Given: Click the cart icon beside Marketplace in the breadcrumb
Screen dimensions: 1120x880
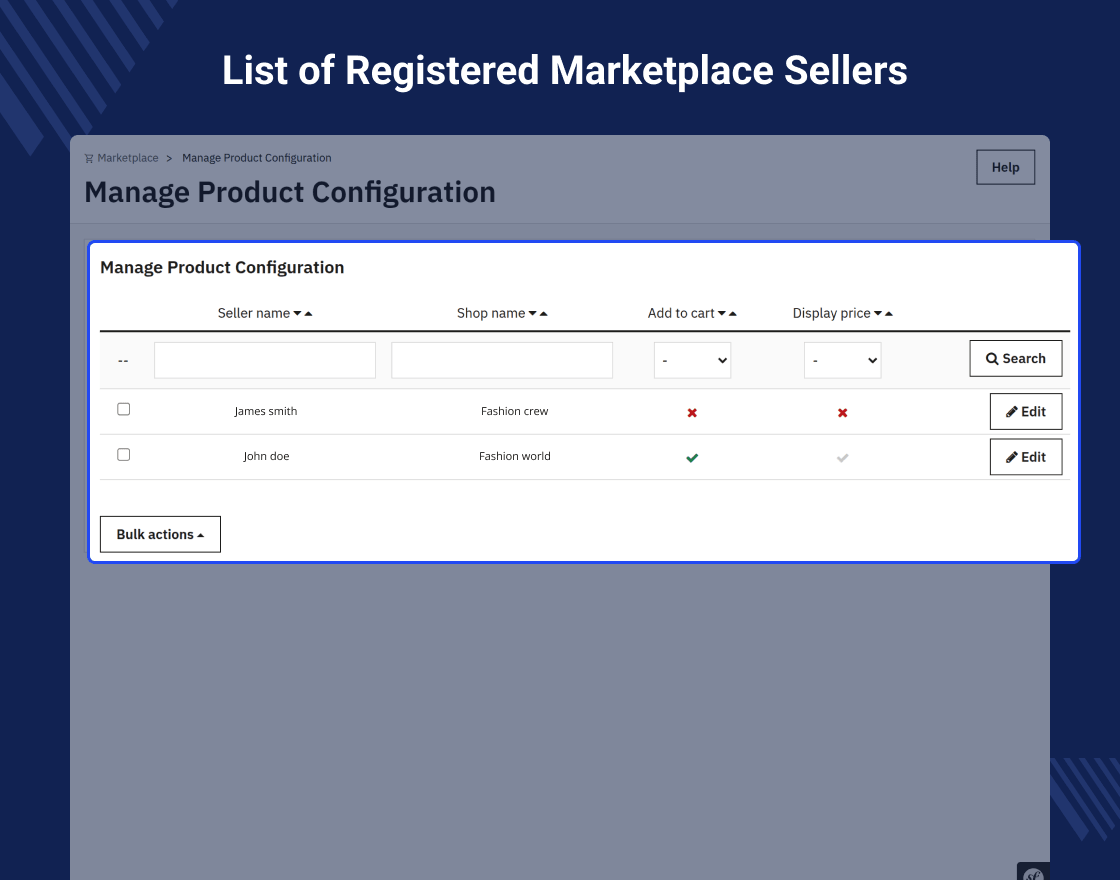Looking at the screenshot, I should [x=89, y=159].
